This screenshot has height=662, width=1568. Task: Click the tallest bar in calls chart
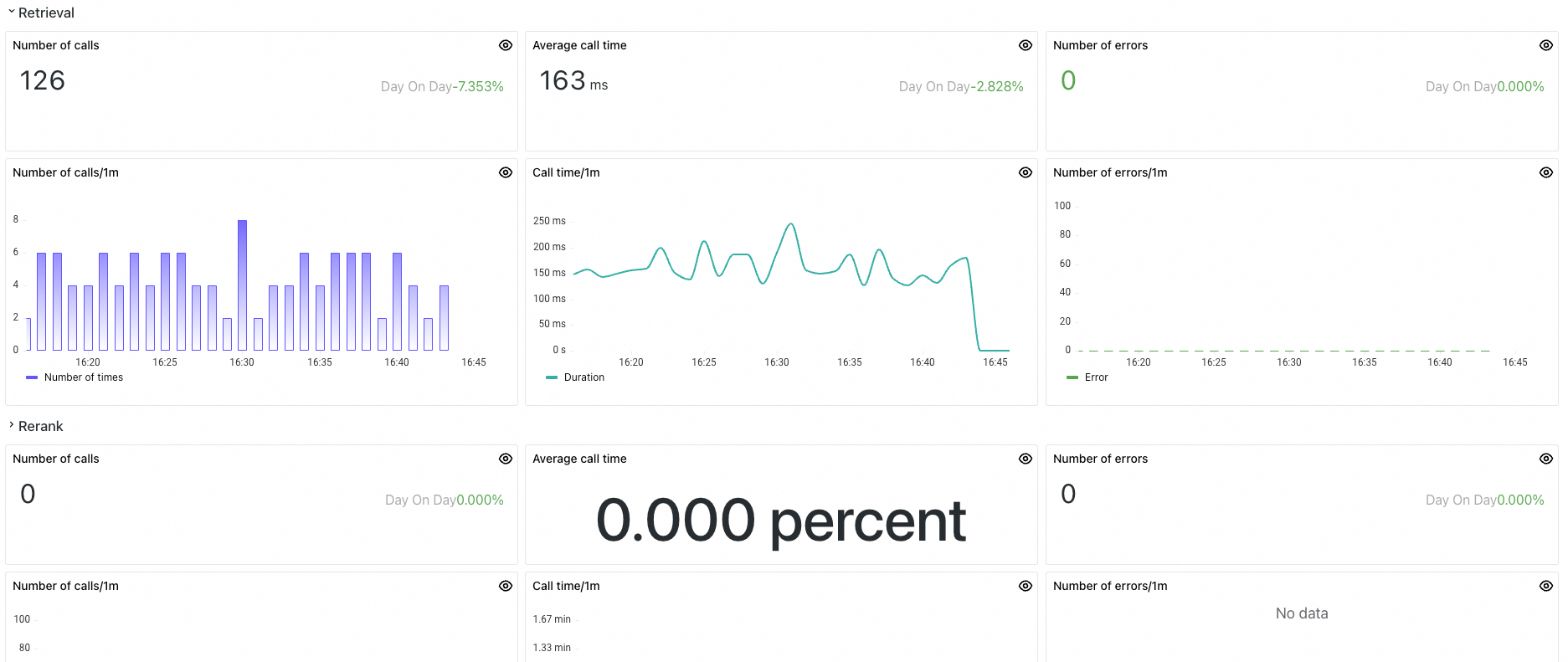click(x=242, y=285)
